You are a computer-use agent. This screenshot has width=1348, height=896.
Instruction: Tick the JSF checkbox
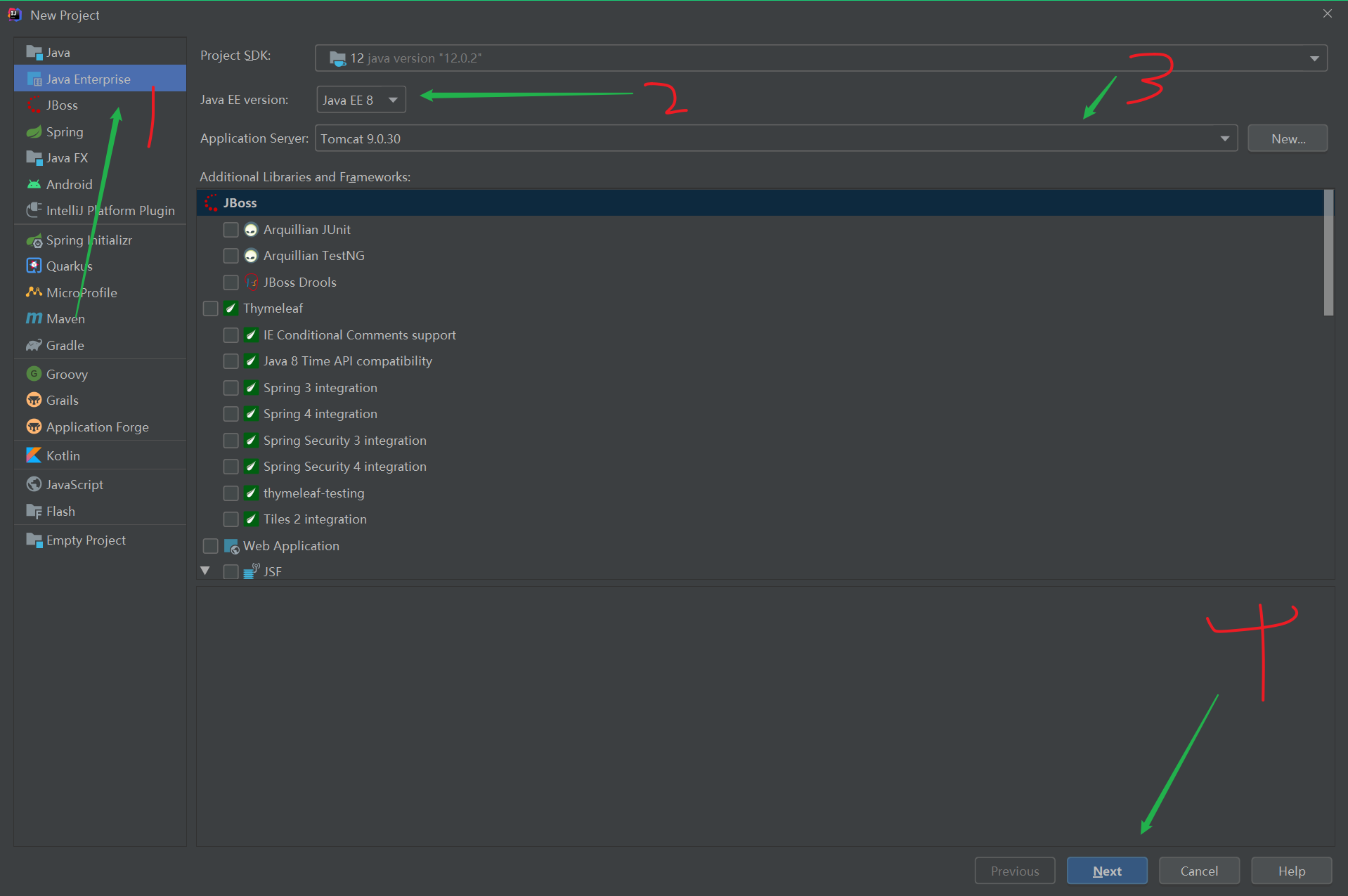231,572
